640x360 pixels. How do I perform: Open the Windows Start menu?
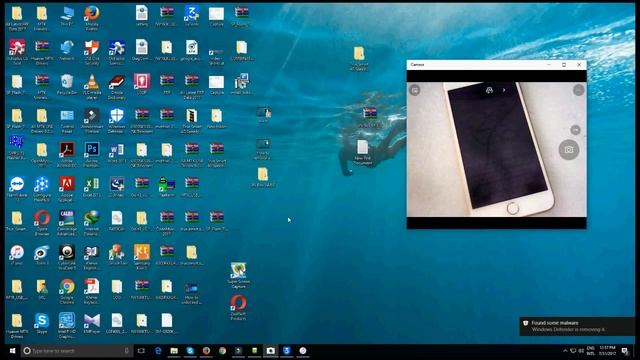click(x=12, y=351)
